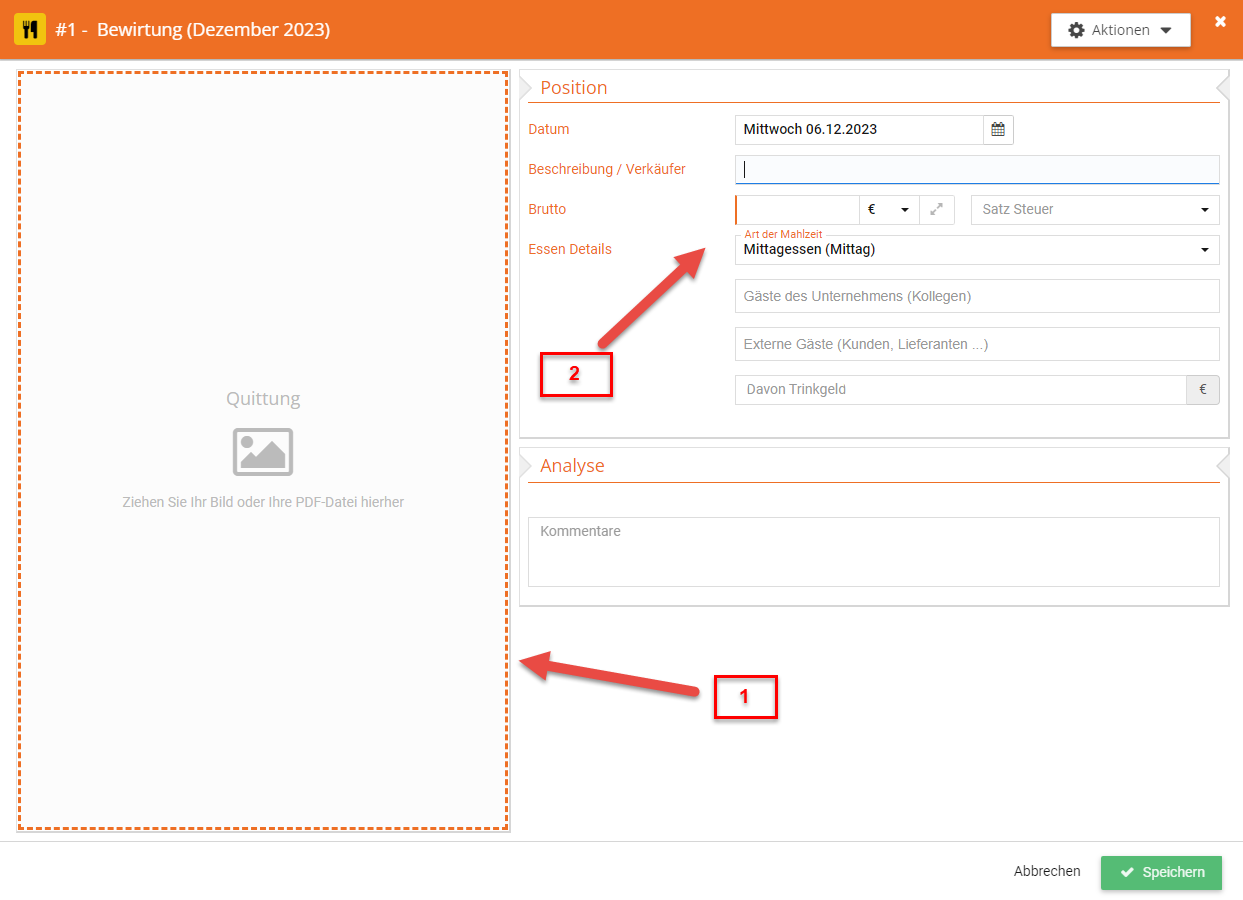
Task: Open the € currency dropdown
Action: [888, 210]
